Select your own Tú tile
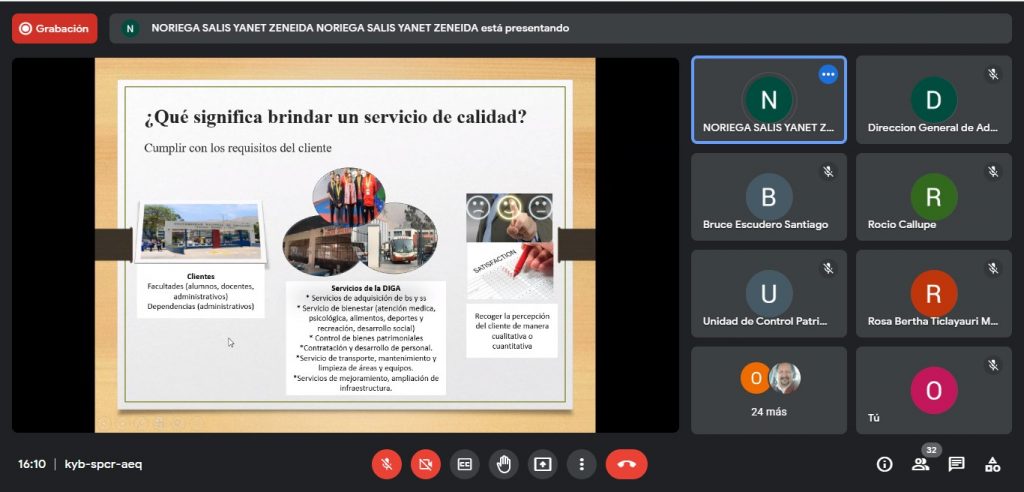Image resolution: width=1024 pixels, height=492 pixels. (934, 390)
